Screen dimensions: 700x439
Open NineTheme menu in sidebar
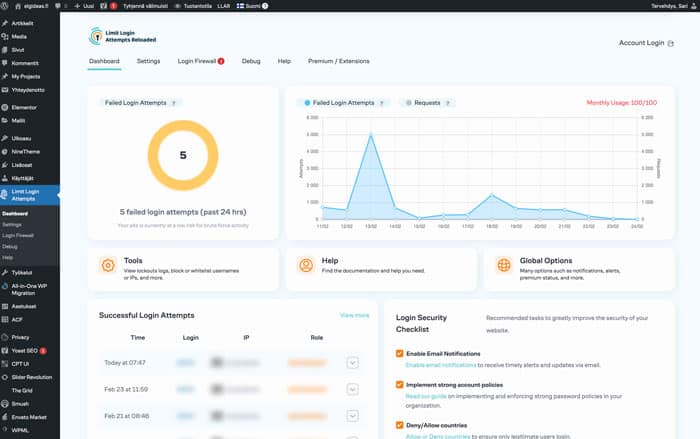[x=25, y=152]
